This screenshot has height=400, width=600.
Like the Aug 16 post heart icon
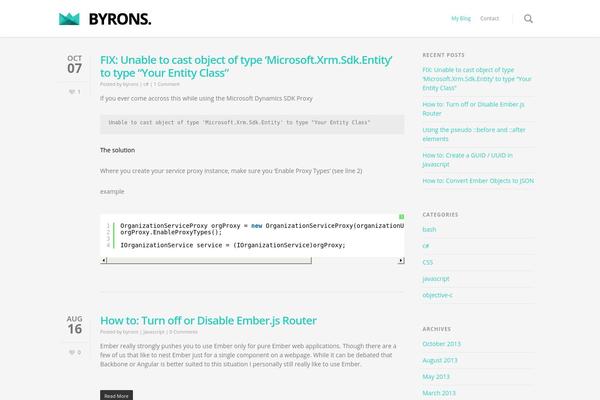tap(72, 352)
